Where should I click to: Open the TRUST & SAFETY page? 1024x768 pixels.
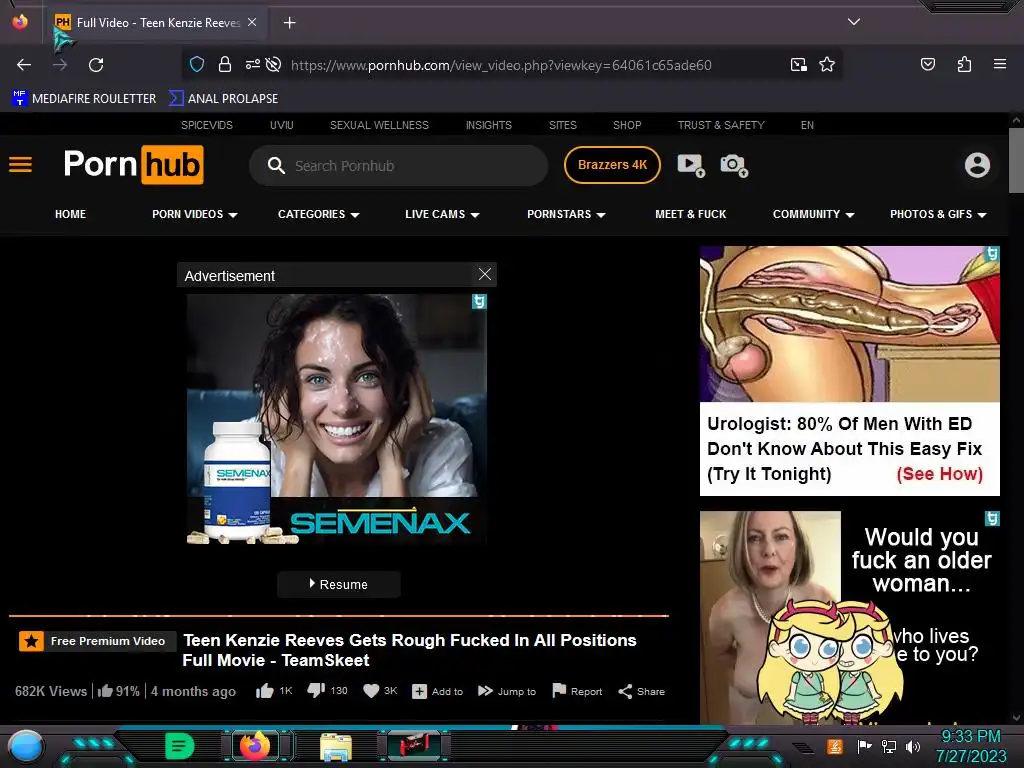(721, 125)
